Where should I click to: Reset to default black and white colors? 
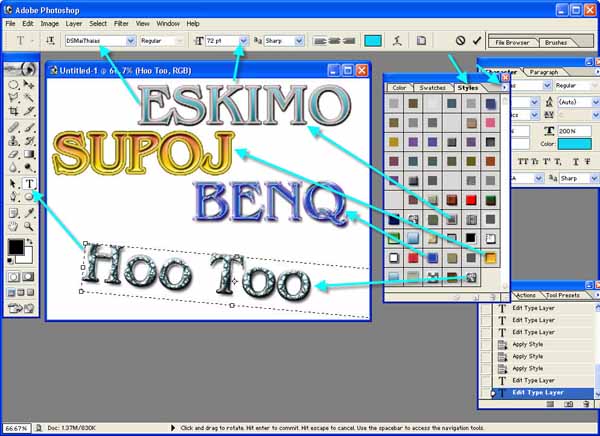pyautogui.click(x=11, y=261)
